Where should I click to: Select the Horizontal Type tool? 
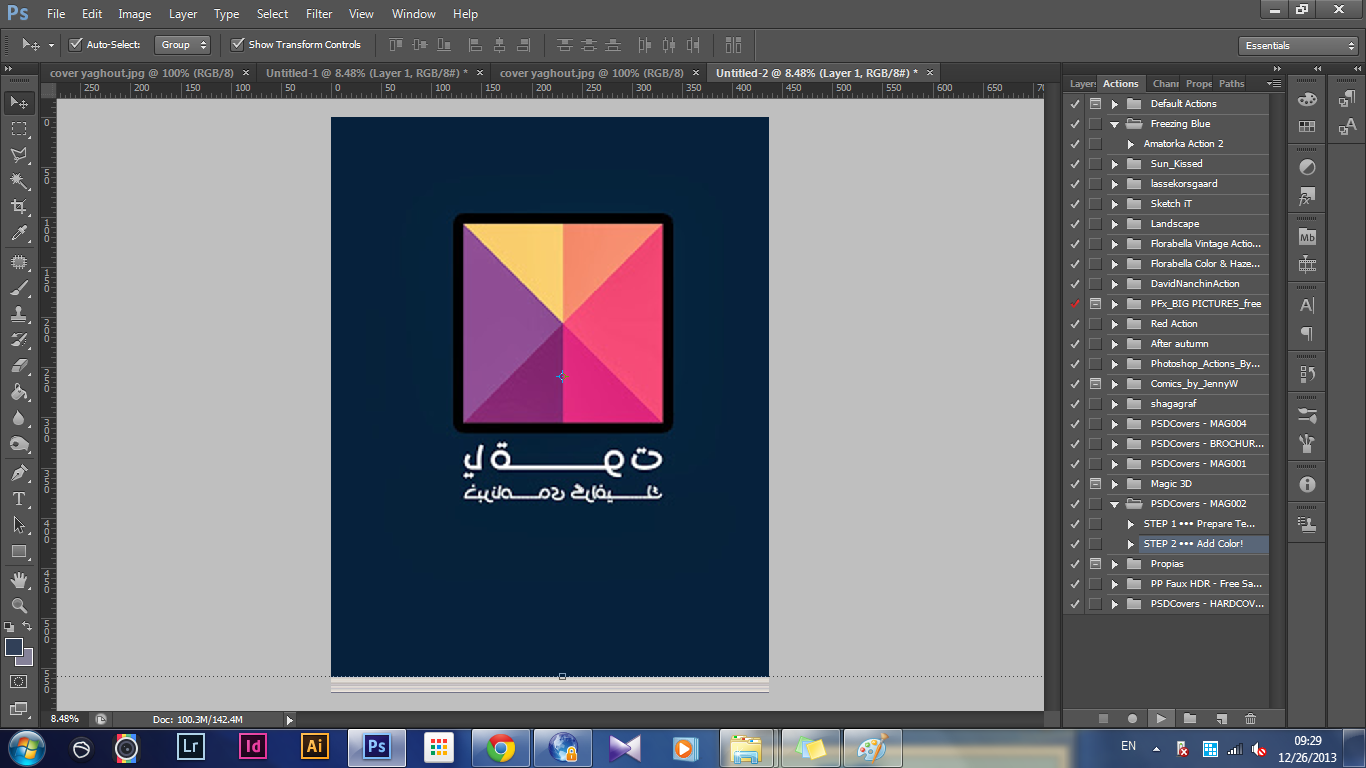(x=18, y=498)
